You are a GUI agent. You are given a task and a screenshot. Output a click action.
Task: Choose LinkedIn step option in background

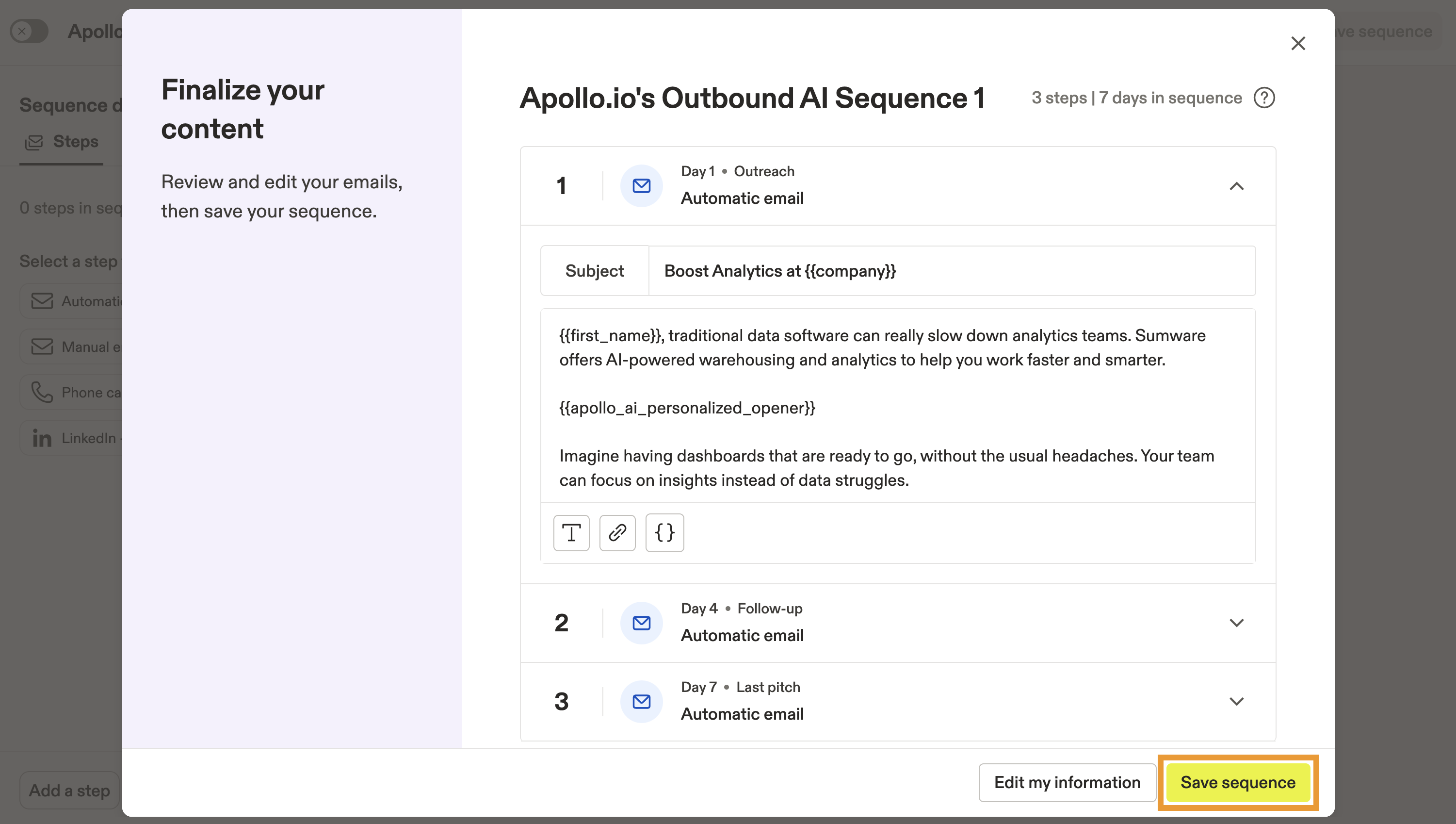[x=71, y=438]
